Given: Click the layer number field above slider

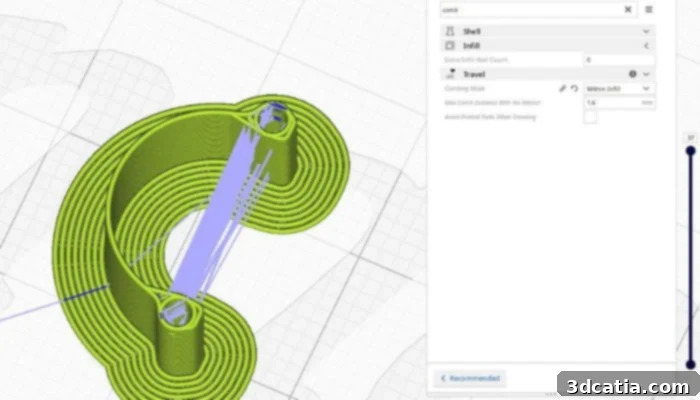Looking at the screenshot, I should [x=691, y=138].
